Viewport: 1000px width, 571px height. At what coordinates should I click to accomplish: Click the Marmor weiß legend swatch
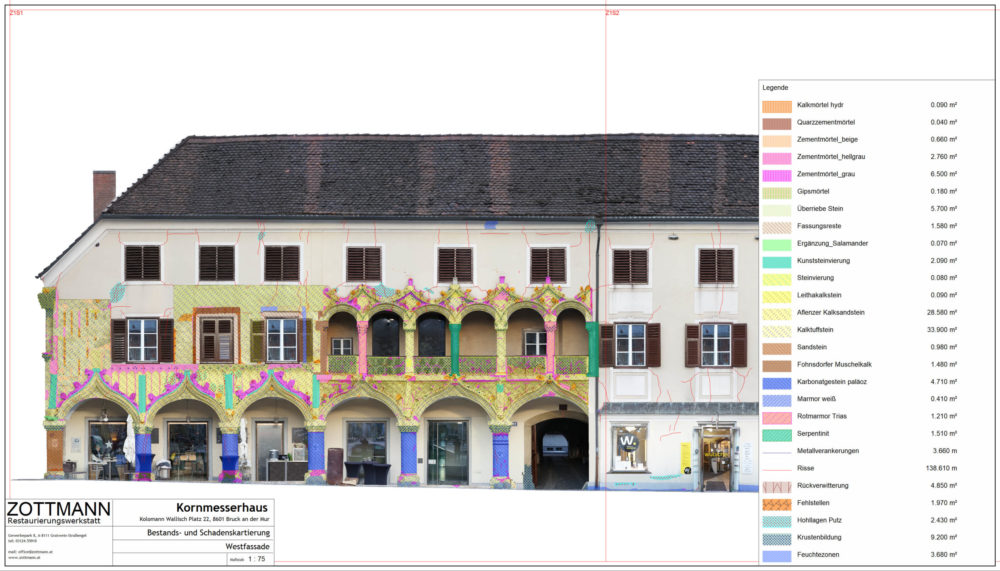pyautogui.click(x=777, y=399)
